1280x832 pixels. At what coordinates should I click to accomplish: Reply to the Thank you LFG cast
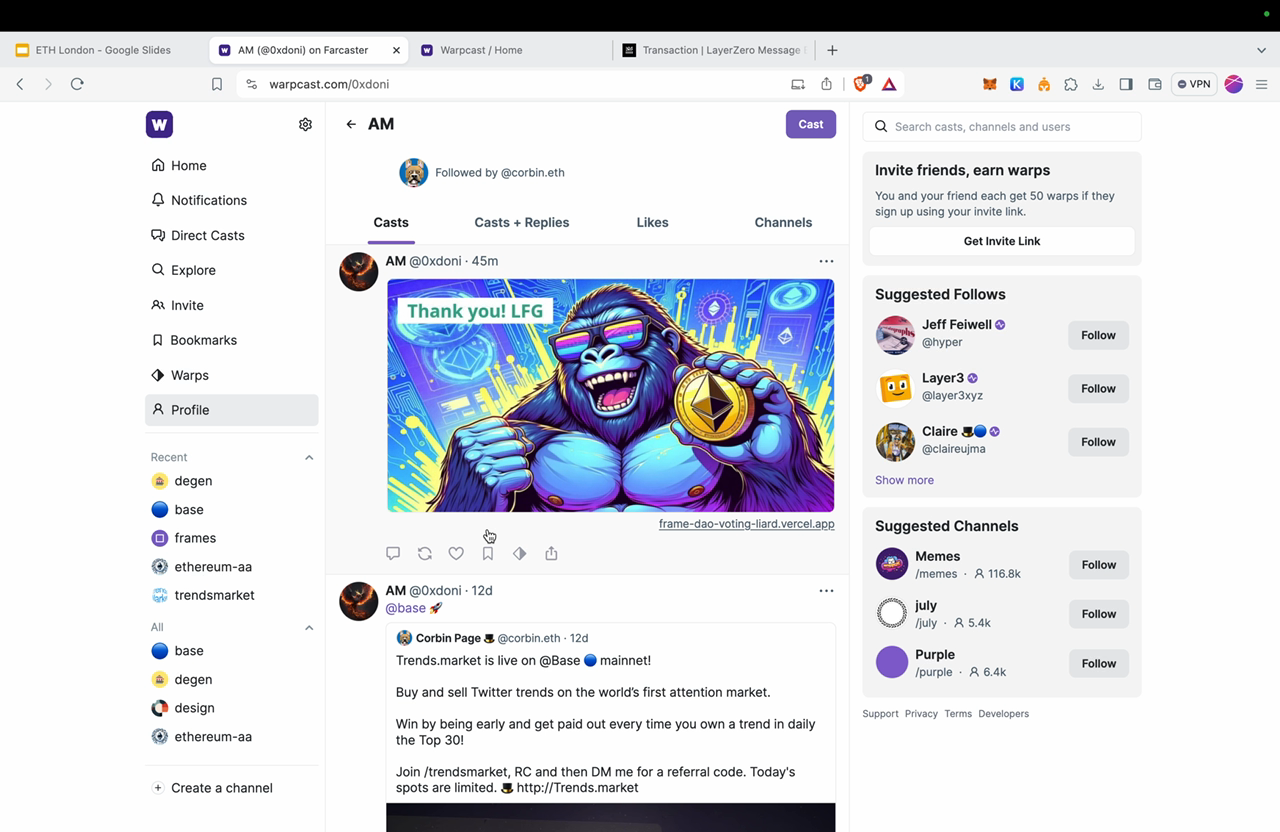pos(393,553)
